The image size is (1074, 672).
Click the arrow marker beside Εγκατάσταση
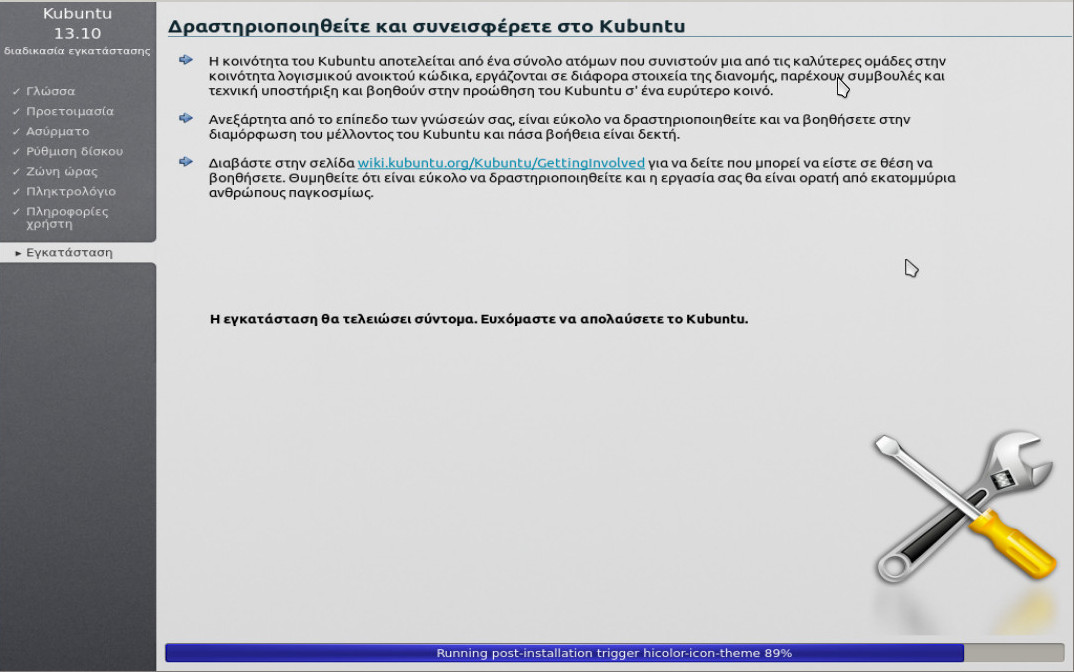pyautogui.click(x=17, y=253)
